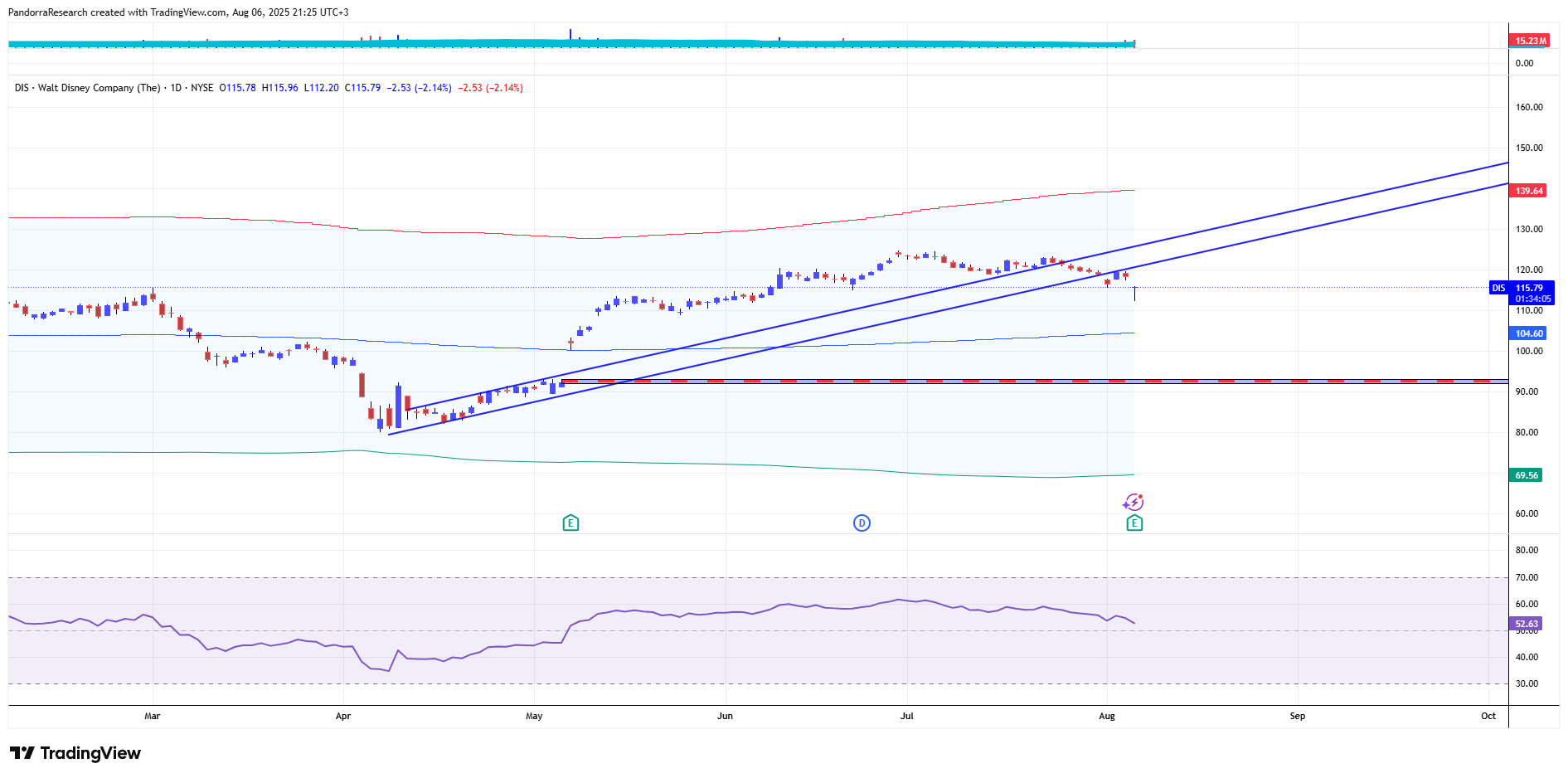
Task: Click the Jul label on time axis
Action: (907, 716)
